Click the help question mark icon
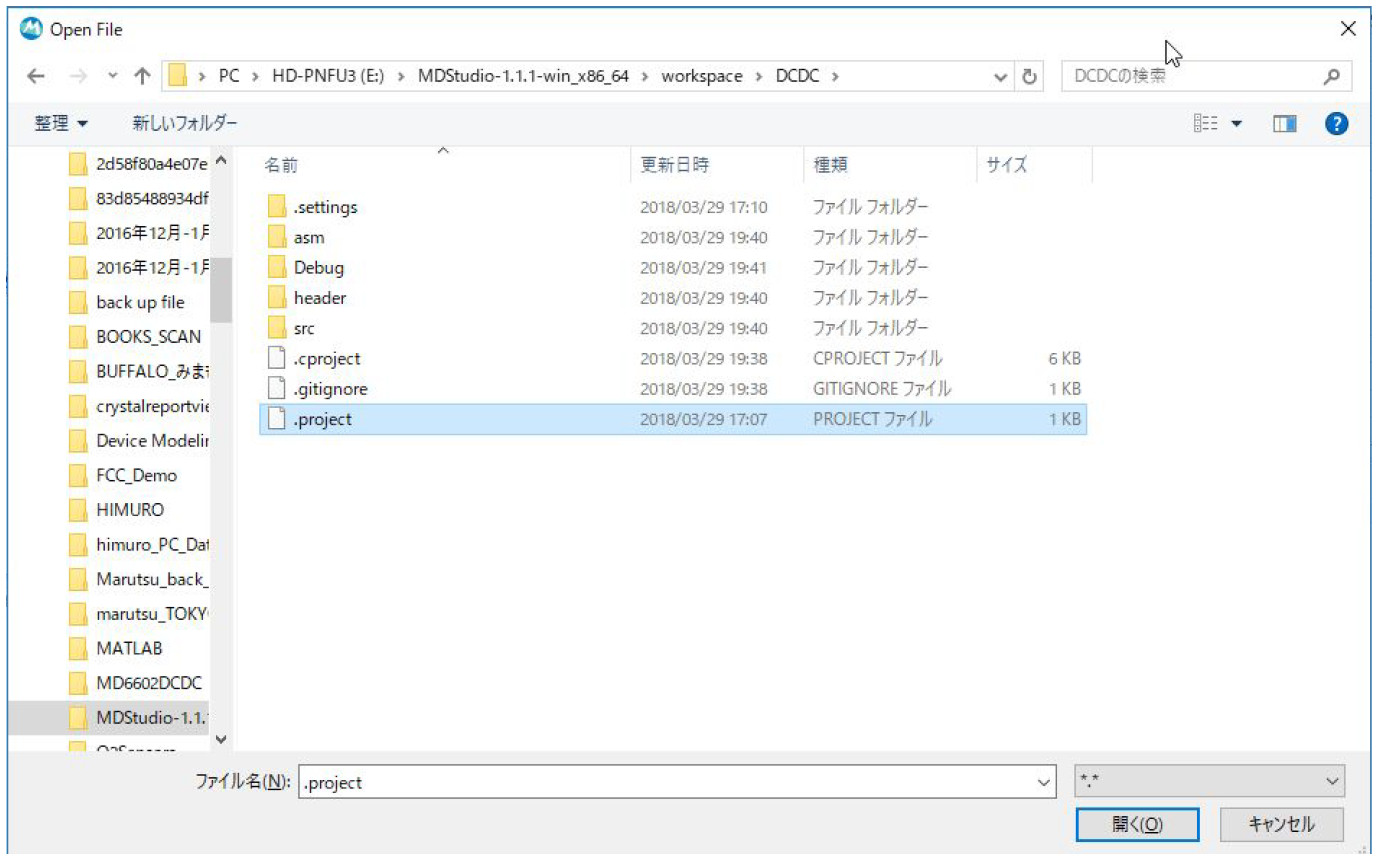The height and width of the screenshot is (856, 1377). pyautogui.click(x=1336, y=124)
